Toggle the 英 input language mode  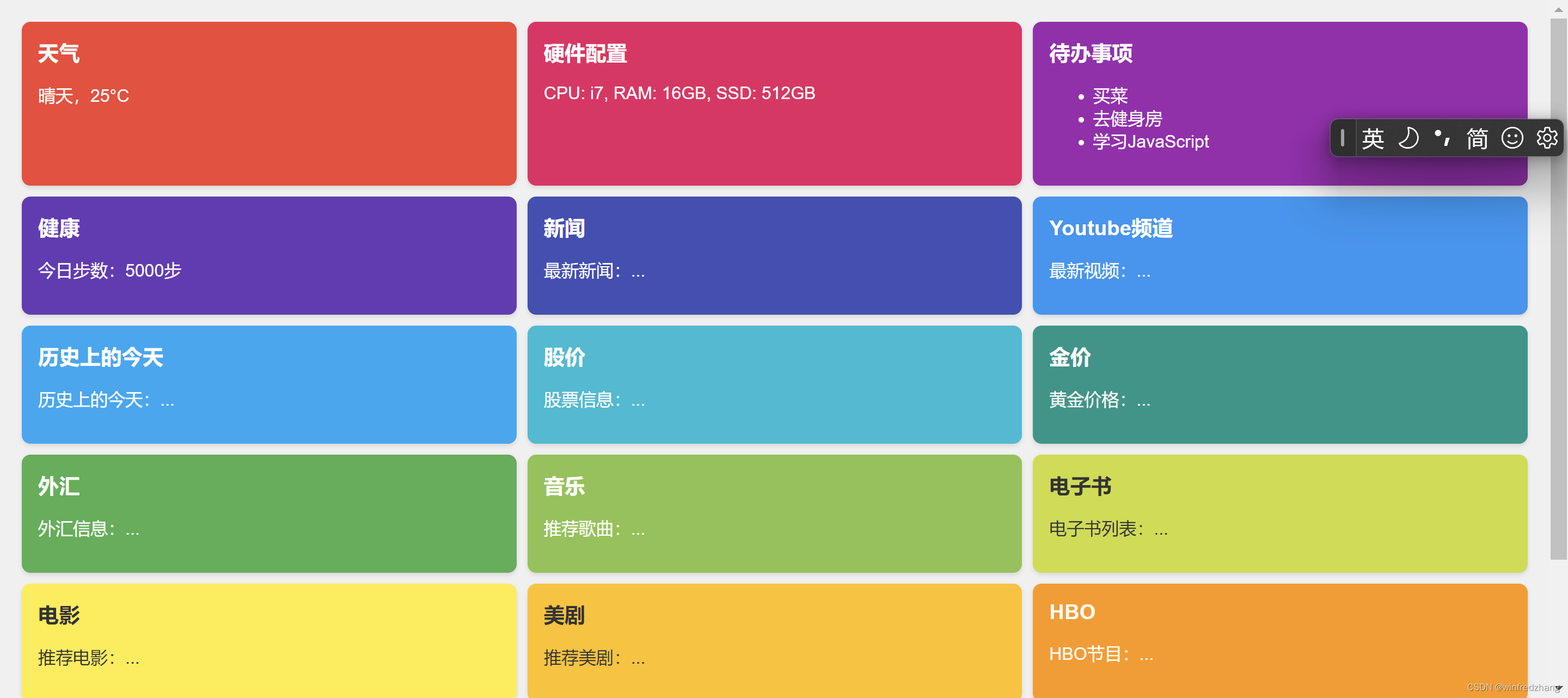coord(1373,139)
